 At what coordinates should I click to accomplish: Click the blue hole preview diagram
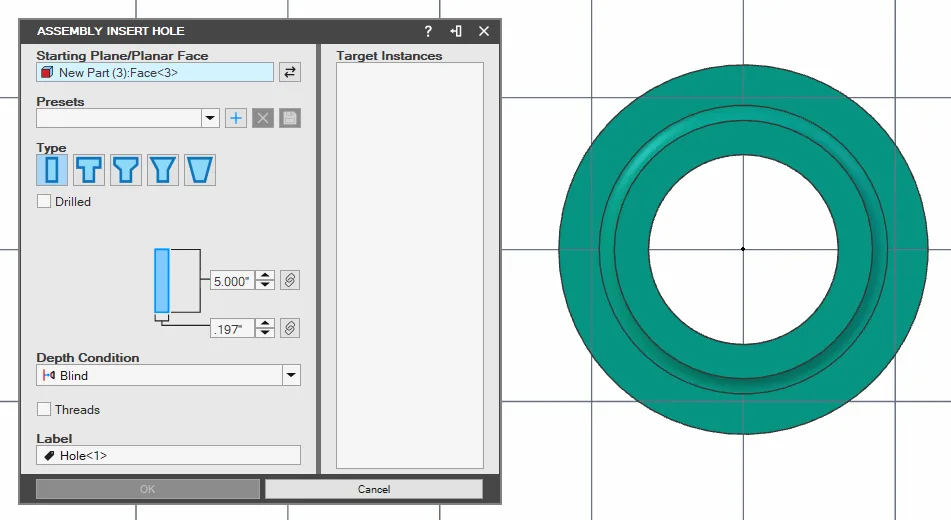click(x=162, y=281)
